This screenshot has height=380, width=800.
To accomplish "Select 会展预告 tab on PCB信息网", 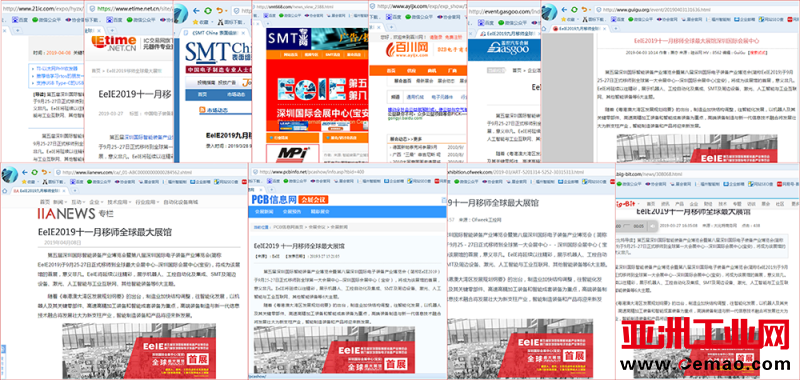I will [291, 212].
